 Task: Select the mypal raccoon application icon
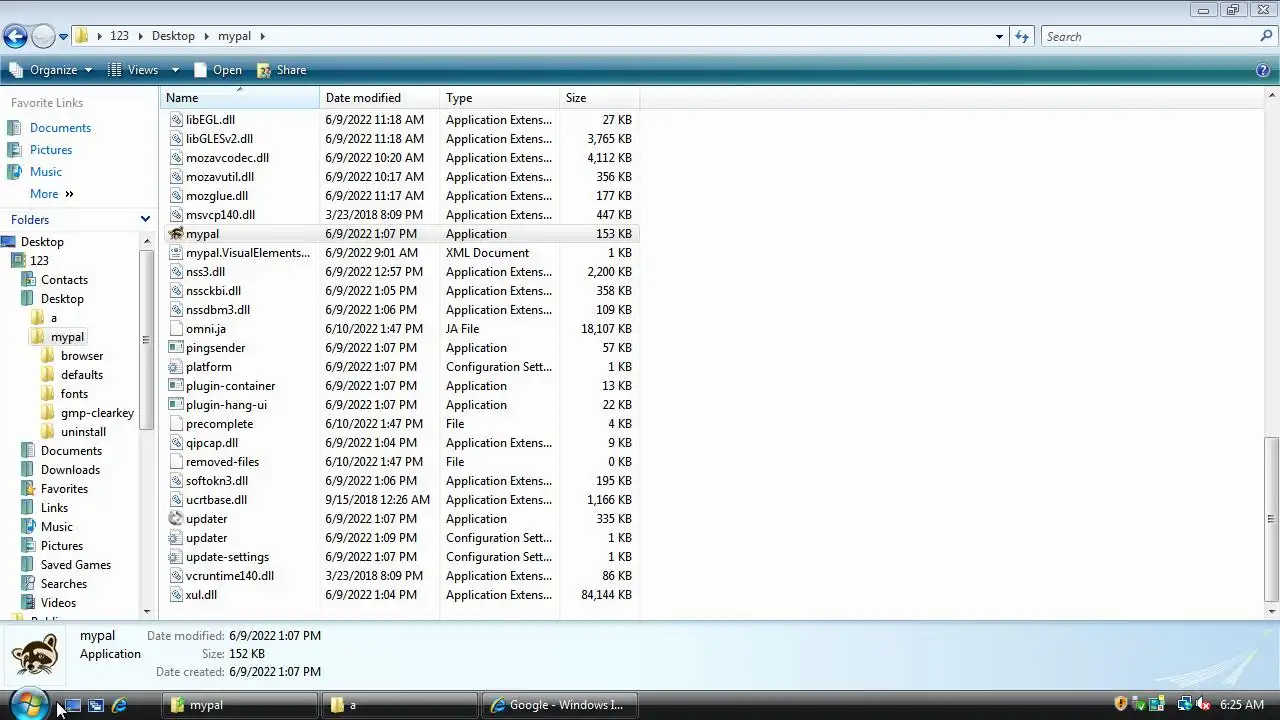tap(176, 234)
